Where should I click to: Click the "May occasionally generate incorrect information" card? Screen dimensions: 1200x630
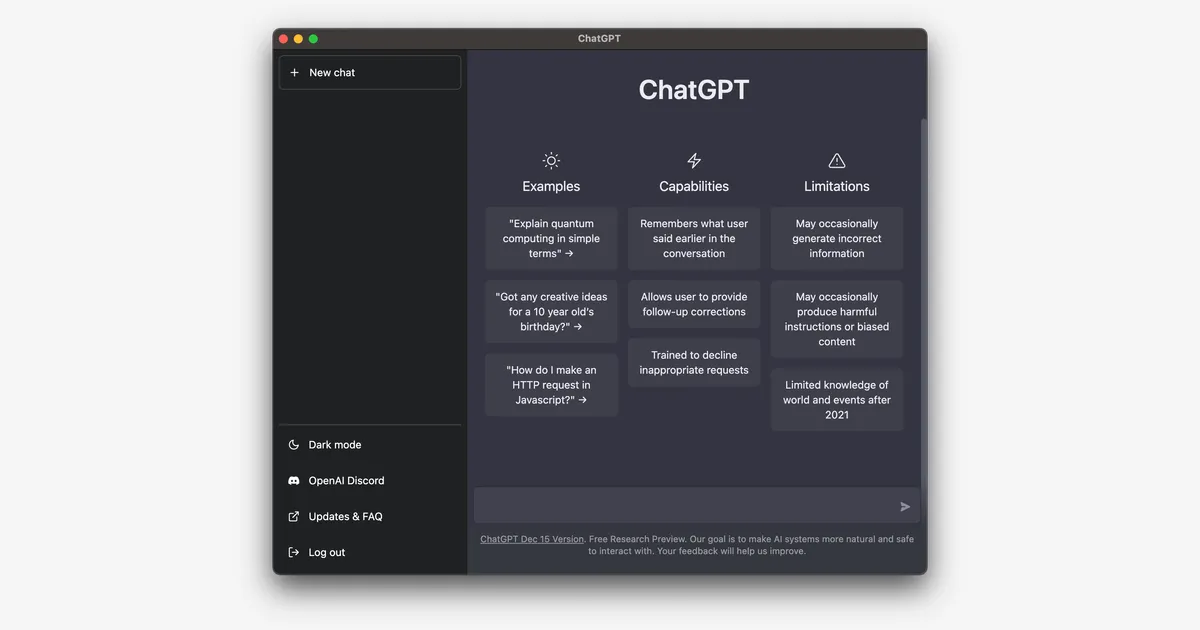tap(837, 239)
